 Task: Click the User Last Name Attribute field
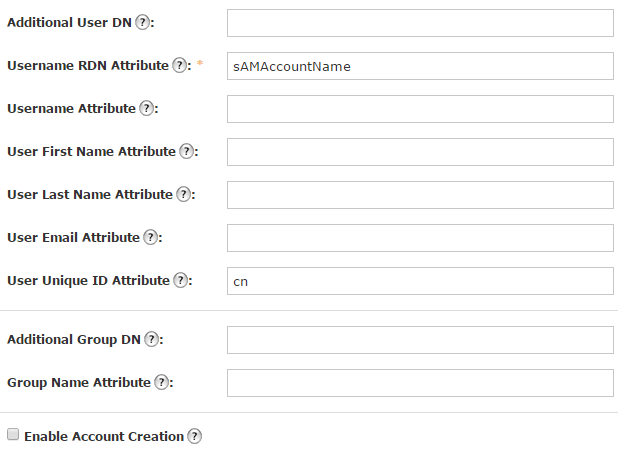[420, 195]
